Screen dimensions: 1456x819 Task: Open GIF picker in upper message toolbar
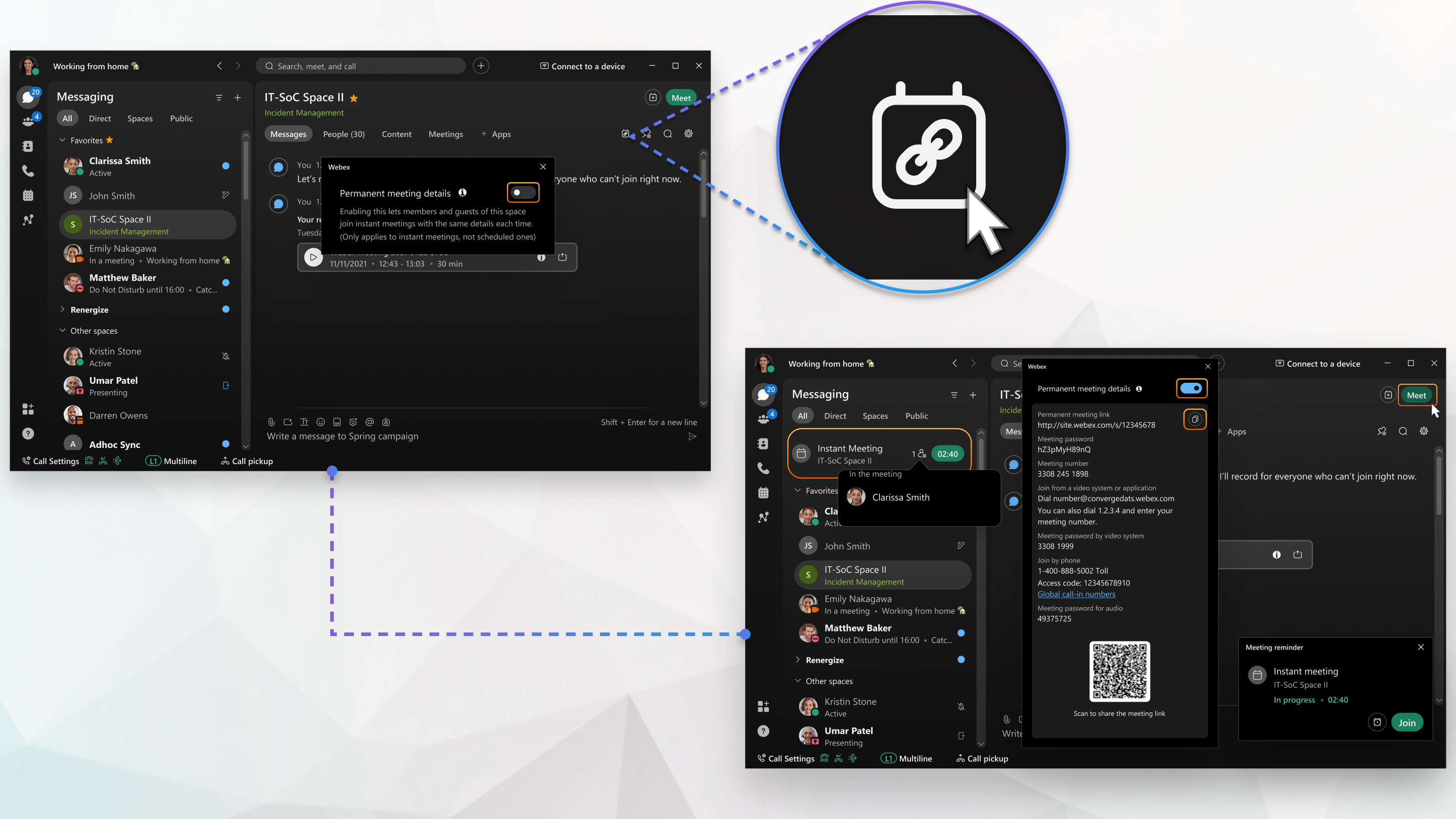[x=337, y=422]
